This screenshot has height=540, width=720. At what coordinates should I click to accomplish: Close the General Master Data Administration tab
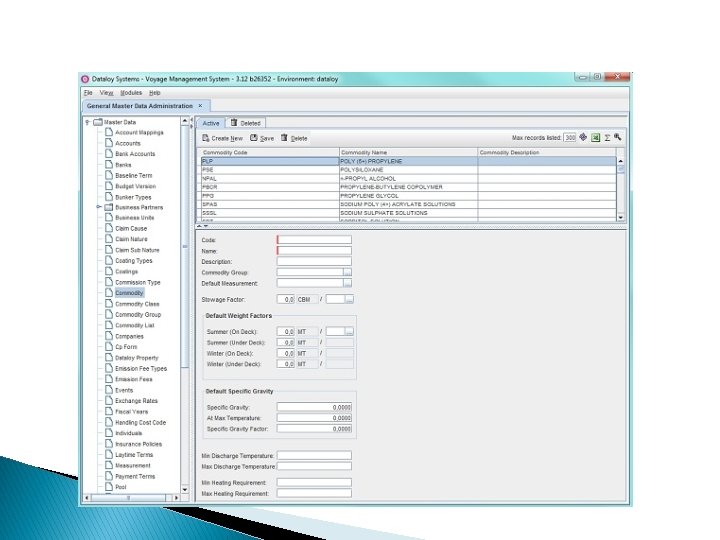click(x=200, y=106)
